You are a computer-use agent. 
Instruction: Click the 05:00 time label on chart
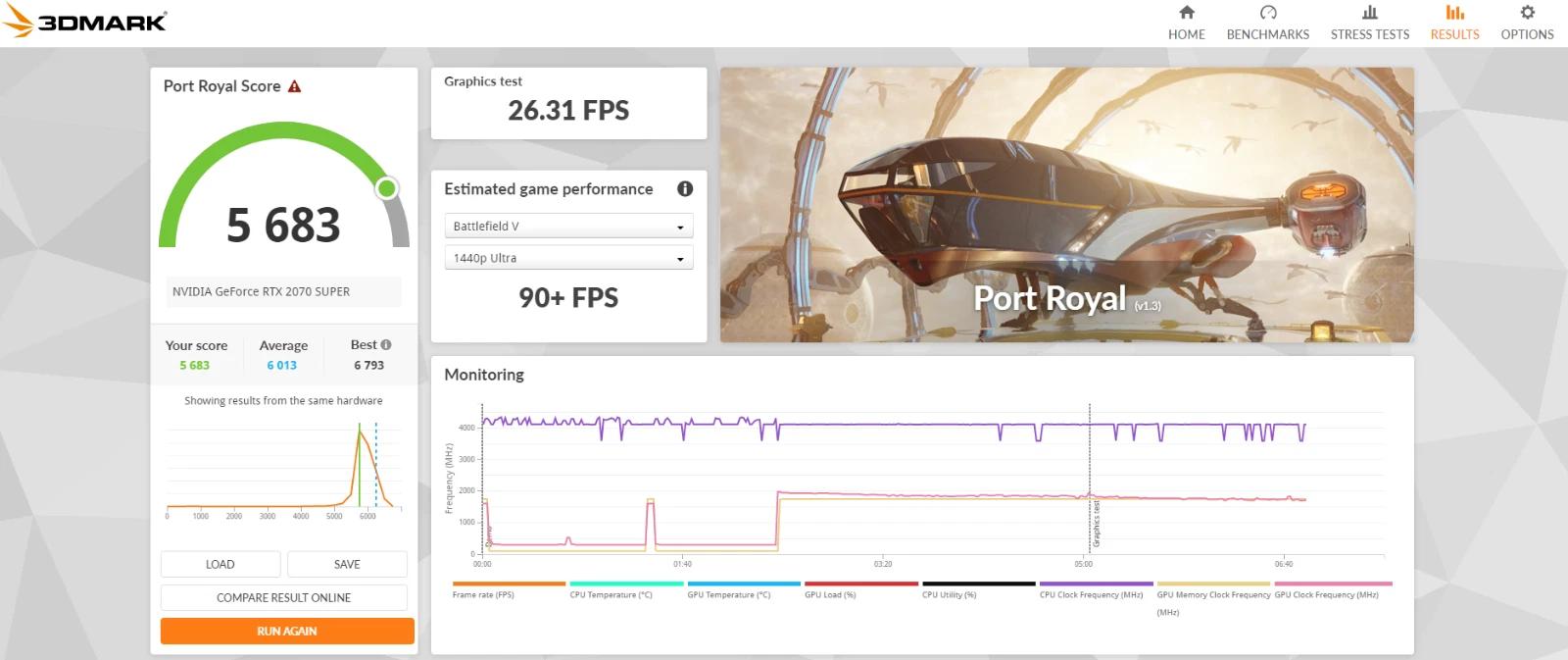[x=1083, y=564]
